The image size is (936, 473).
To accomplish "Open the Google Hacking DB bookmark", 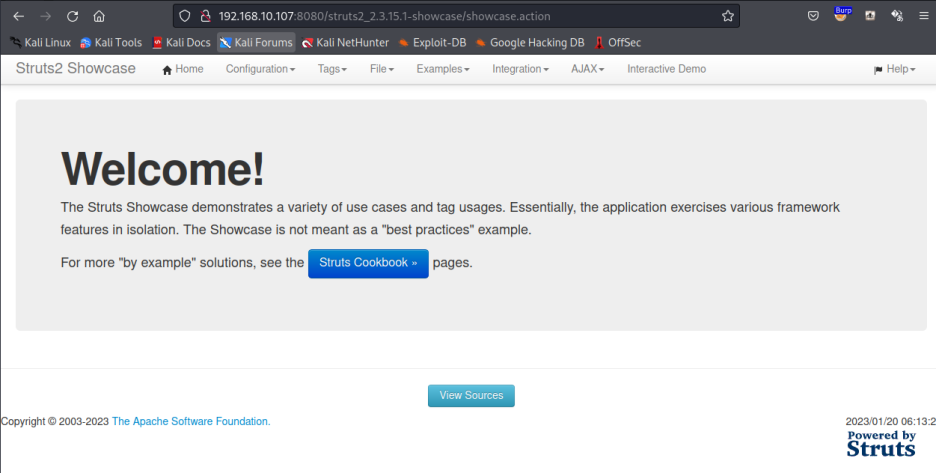I will [530, 42].
